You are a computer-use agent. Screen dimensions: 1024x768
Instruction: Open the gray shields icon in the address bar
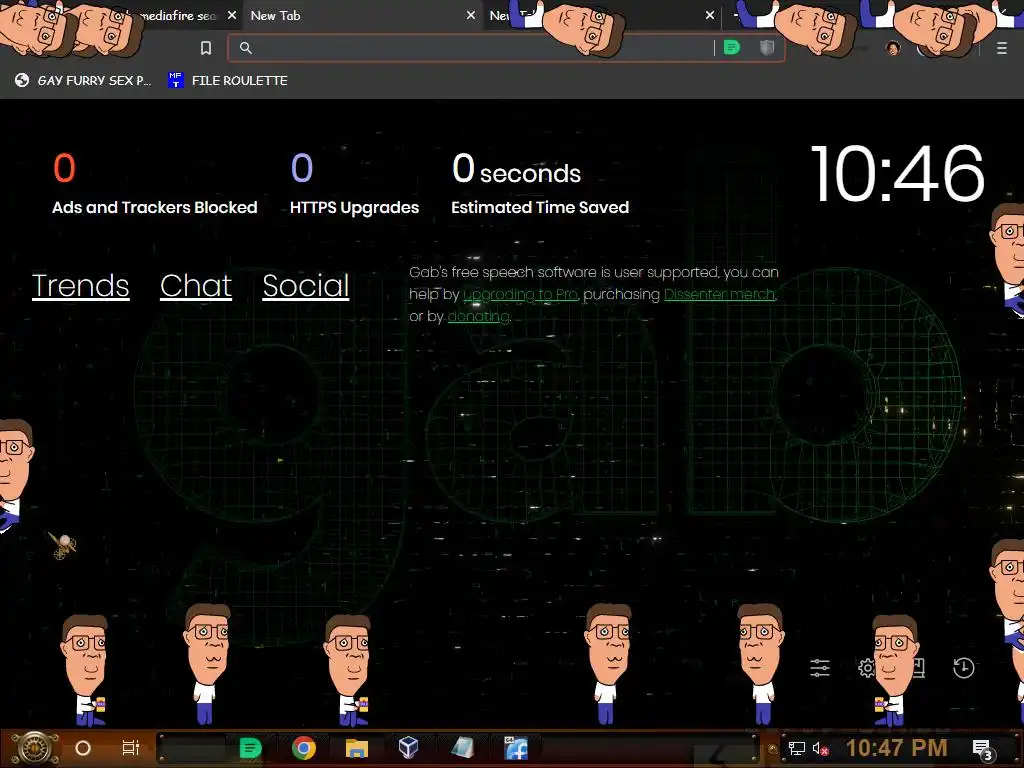(767, 48)
